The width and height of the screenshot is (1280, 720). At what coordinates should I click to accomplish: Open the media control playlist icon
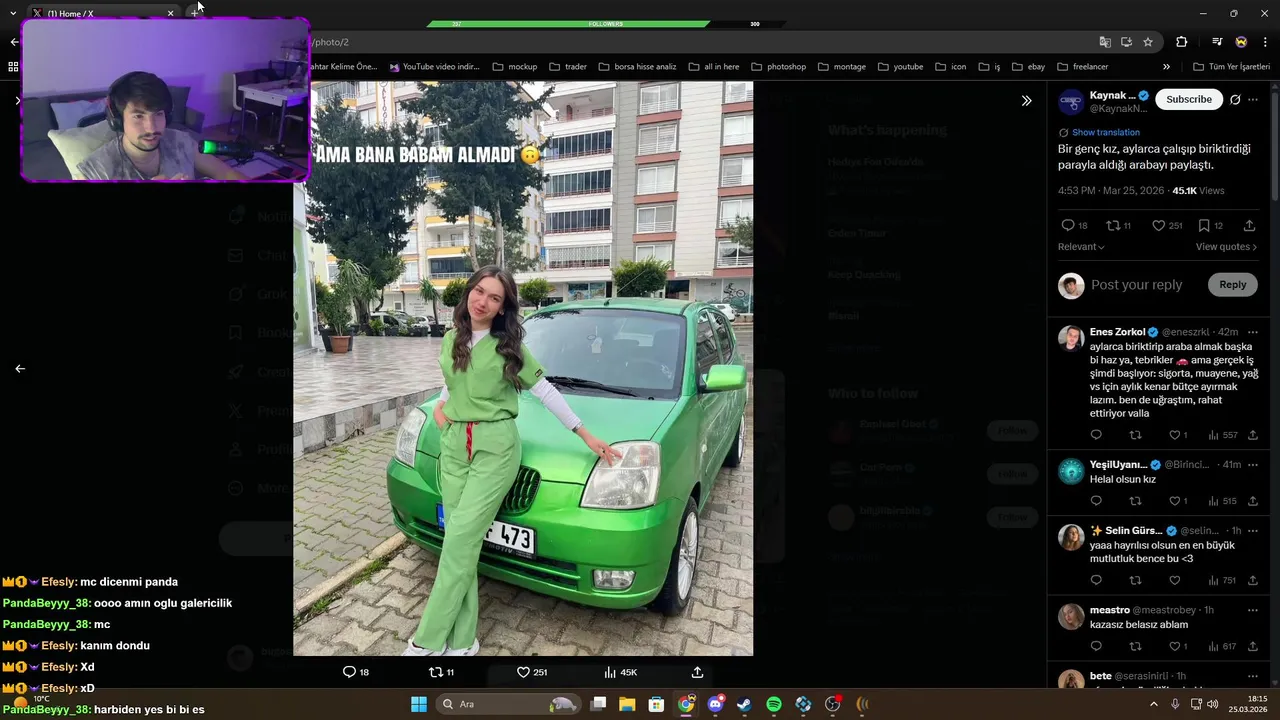click(x=1217, y=42)
